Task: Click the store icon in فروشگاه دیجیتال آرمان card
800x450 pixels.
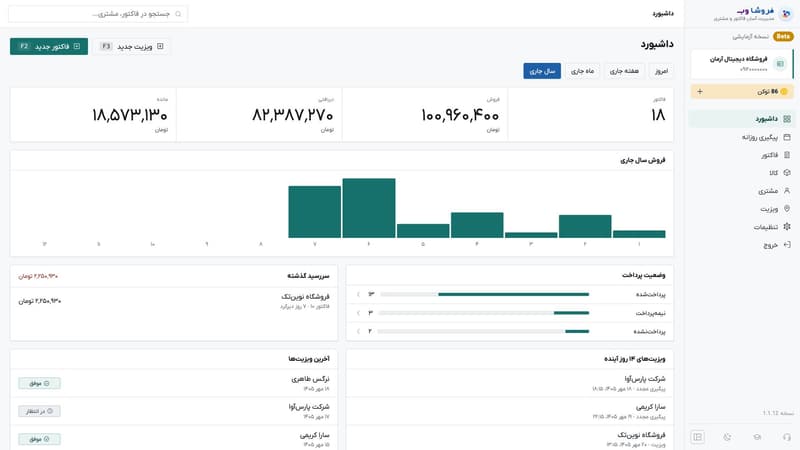Action: click(780, 64)
